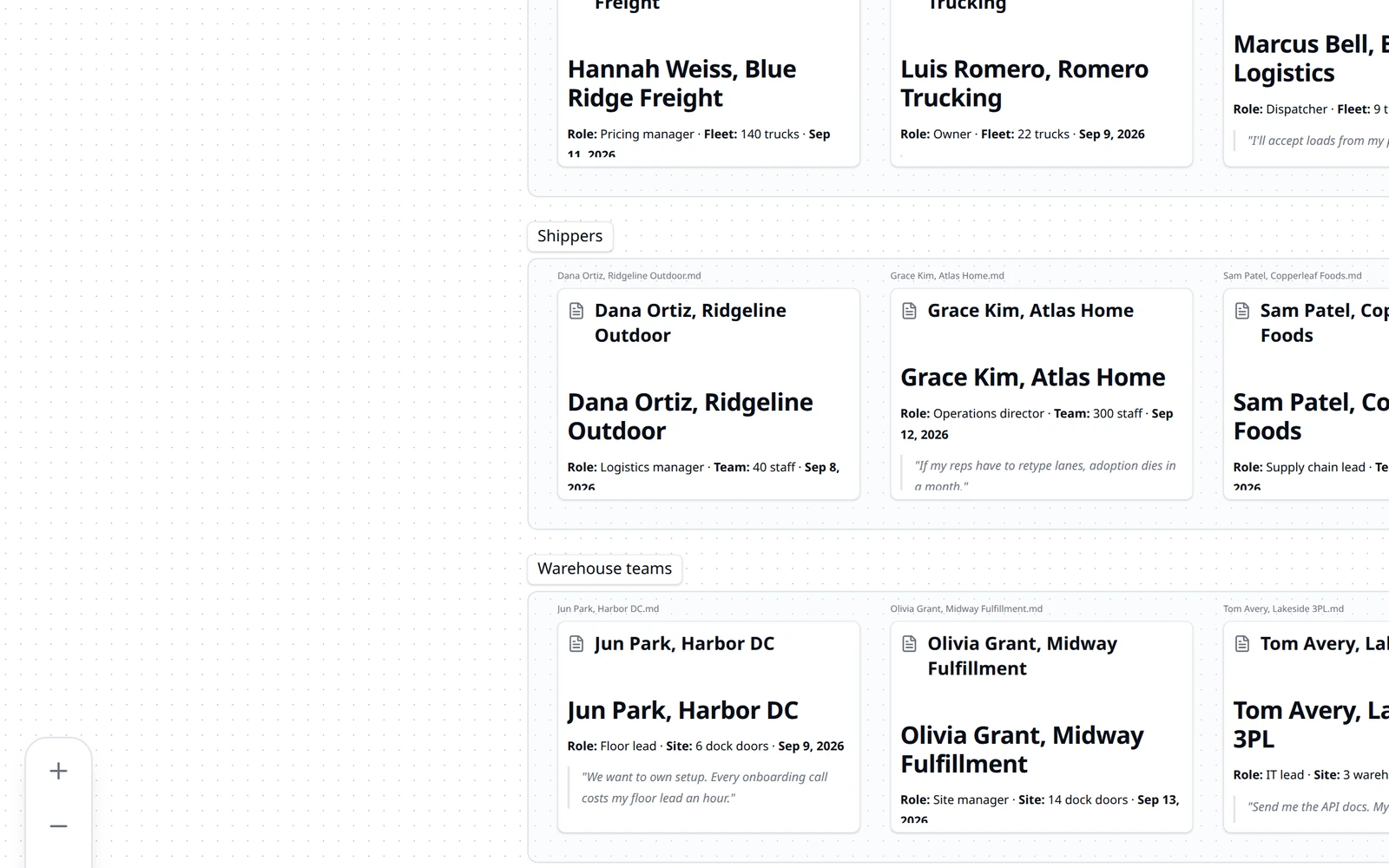Click Dana Ortiz, Ridgeline Outdoor card title
The image size is (1389, 868).
click(x=690, y=323)
